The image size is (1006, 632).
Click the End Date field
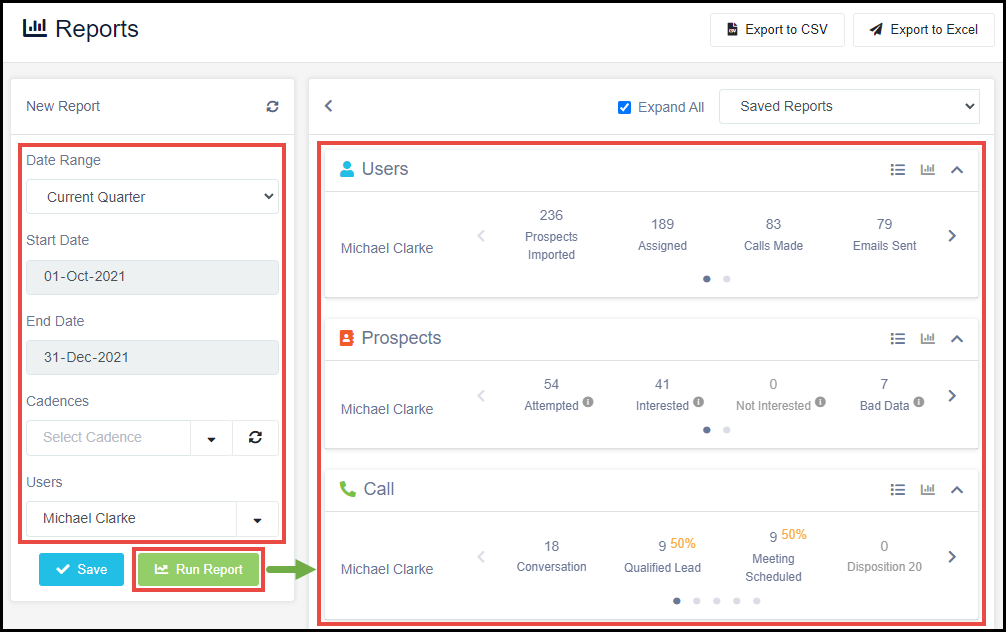click(x=153, y=357)
